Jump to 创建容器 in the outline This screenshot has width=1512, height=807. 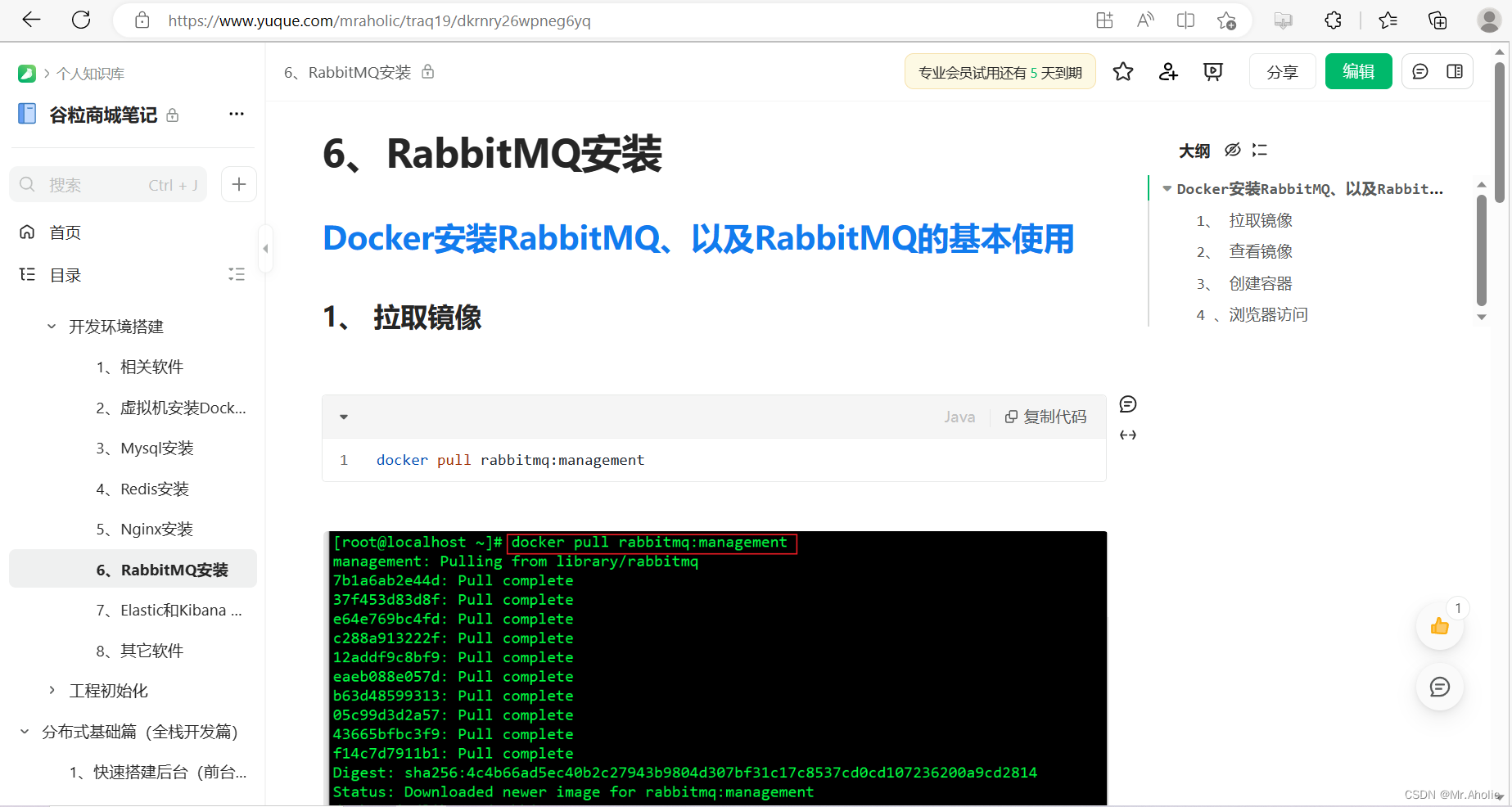pos(1261,282)
